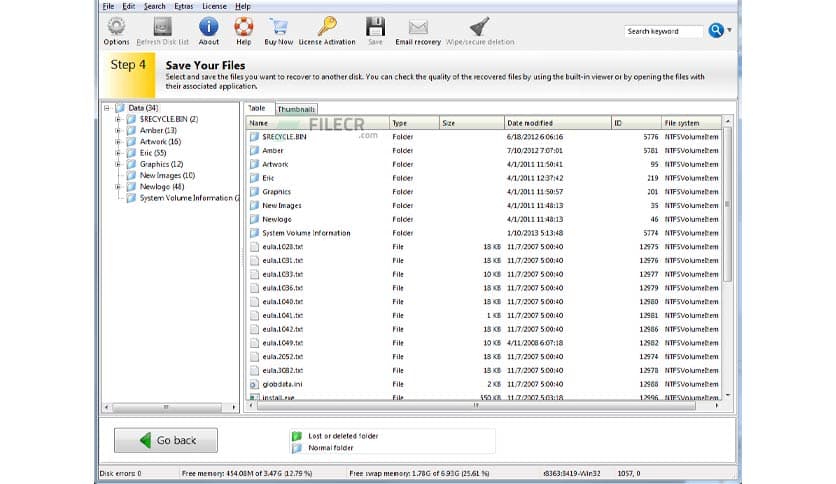
Task: Click System Volume Information folder icon in table
Action: [x=254, y=233]
